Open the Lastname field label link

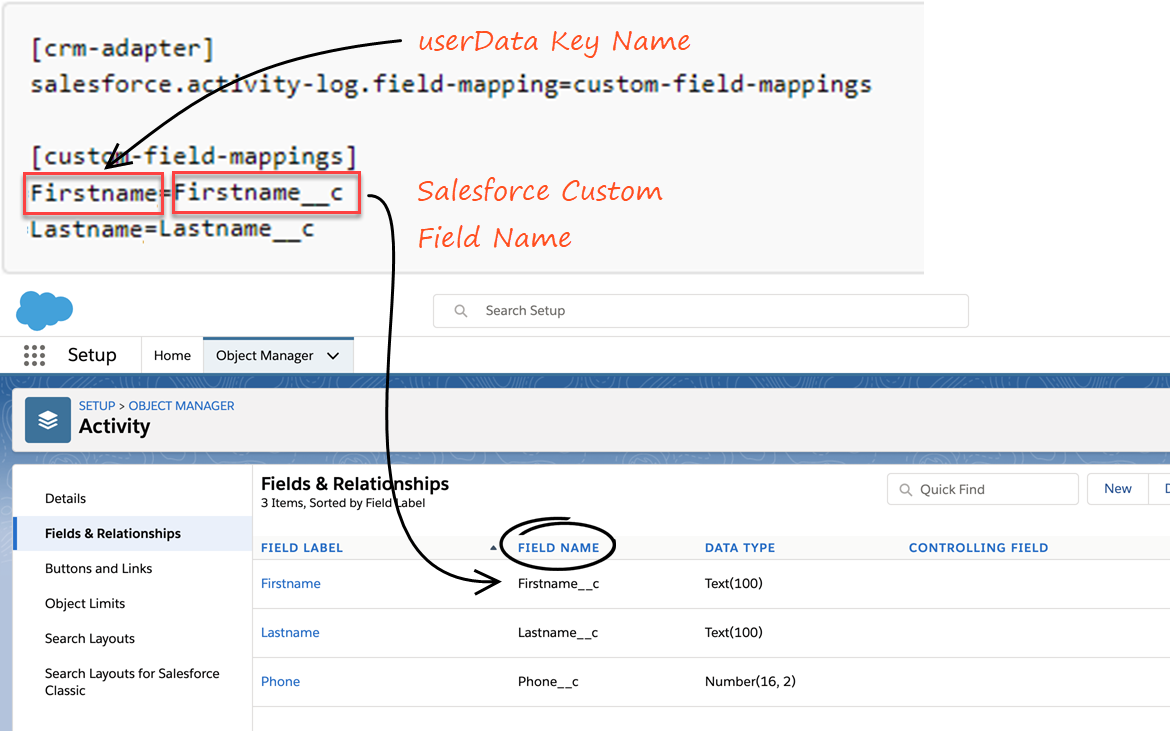click(x=290, y=633)
